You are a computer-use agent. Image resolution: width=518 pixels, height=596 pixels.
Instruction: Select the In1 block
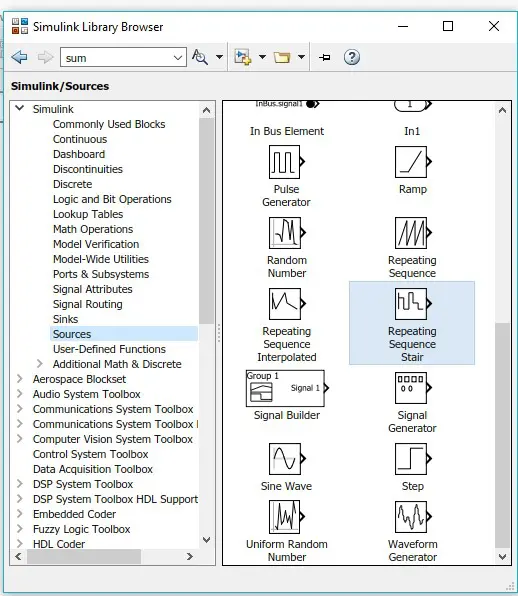[x=412, y=119]
